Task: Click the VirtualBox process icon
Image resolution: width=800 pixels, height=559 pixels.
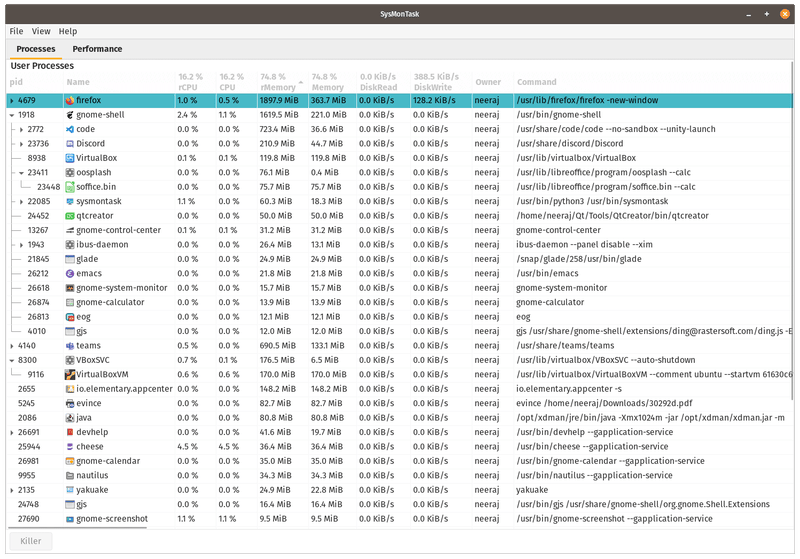Action: coord(69,158)
